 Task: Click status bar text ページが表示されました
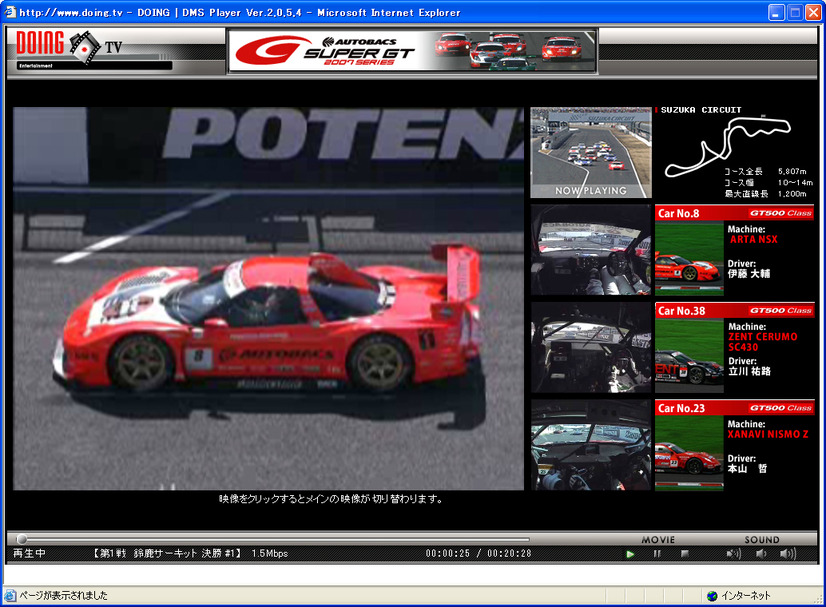pos(64,596)
